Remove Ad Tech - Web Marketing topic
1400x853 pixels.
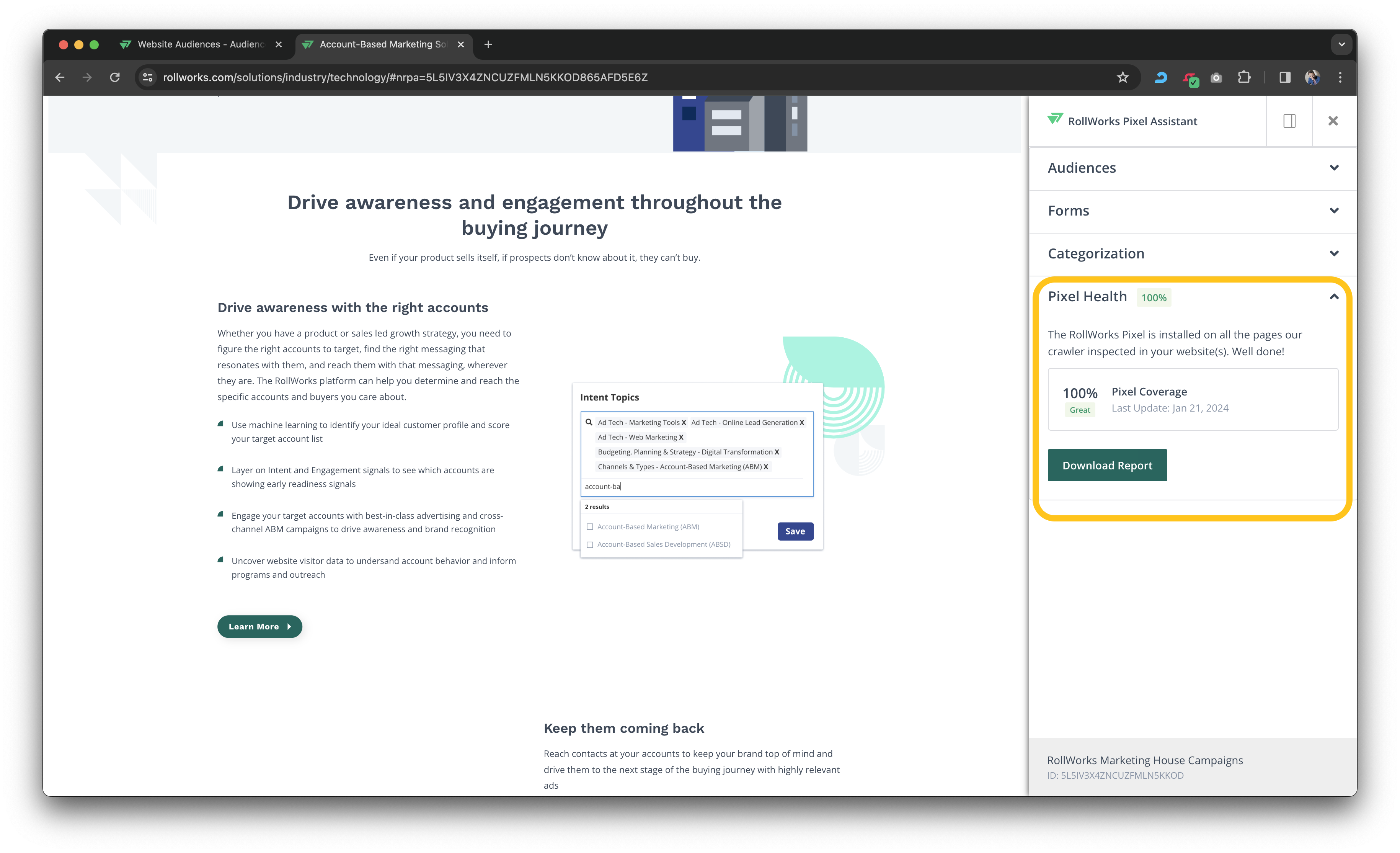(681, 437)
